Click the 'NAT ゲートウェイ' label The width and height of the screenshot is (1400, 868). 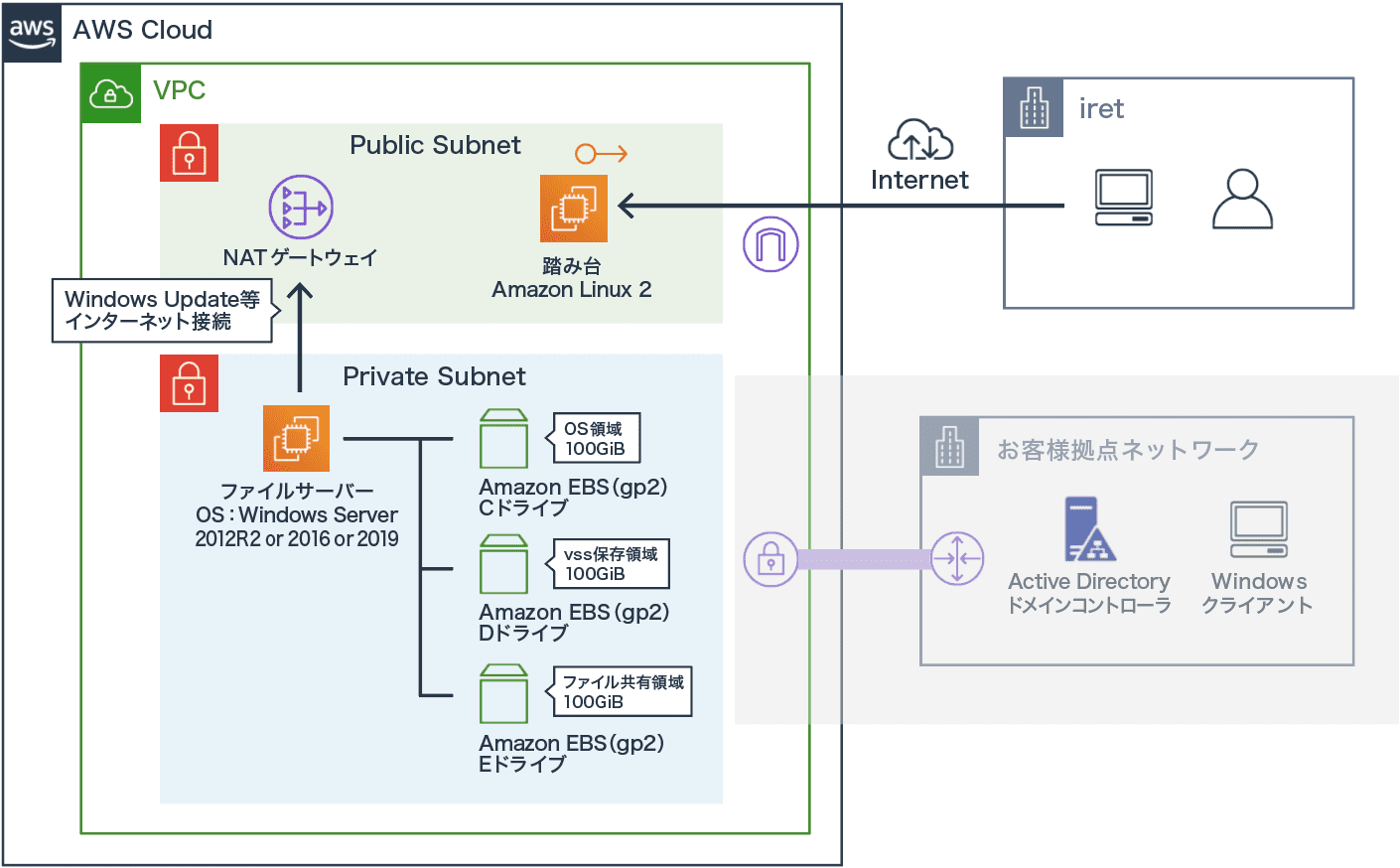(x=300, y=258)
